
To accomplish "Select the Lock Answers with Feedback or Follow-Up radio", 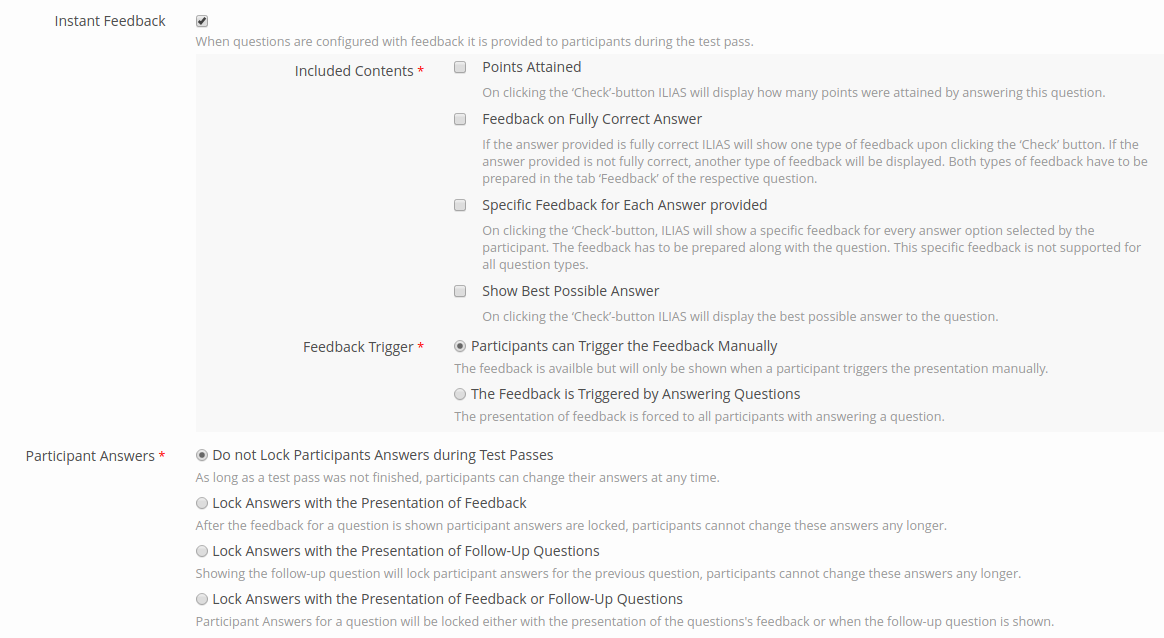I will (x=202, y=599).
